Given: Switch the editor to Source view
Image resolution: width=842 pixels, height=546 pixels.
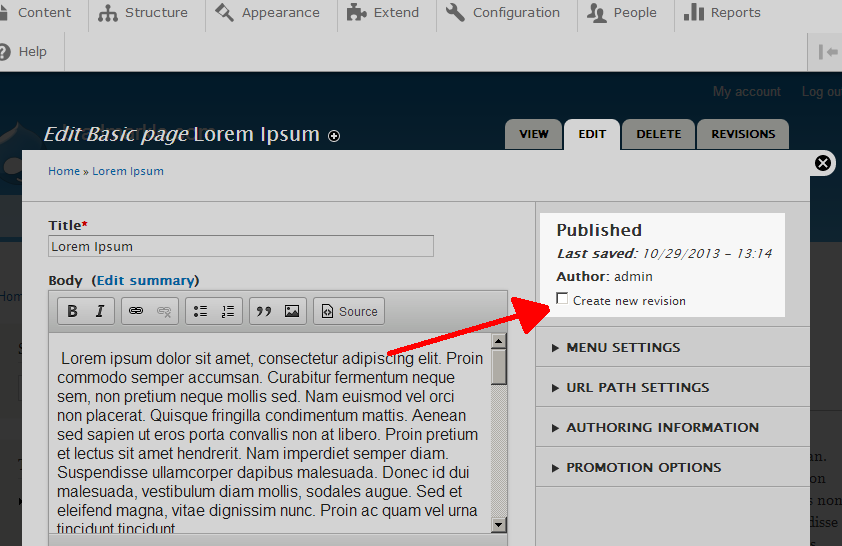Looking at the screenshot, I should [x=349, y=311].
